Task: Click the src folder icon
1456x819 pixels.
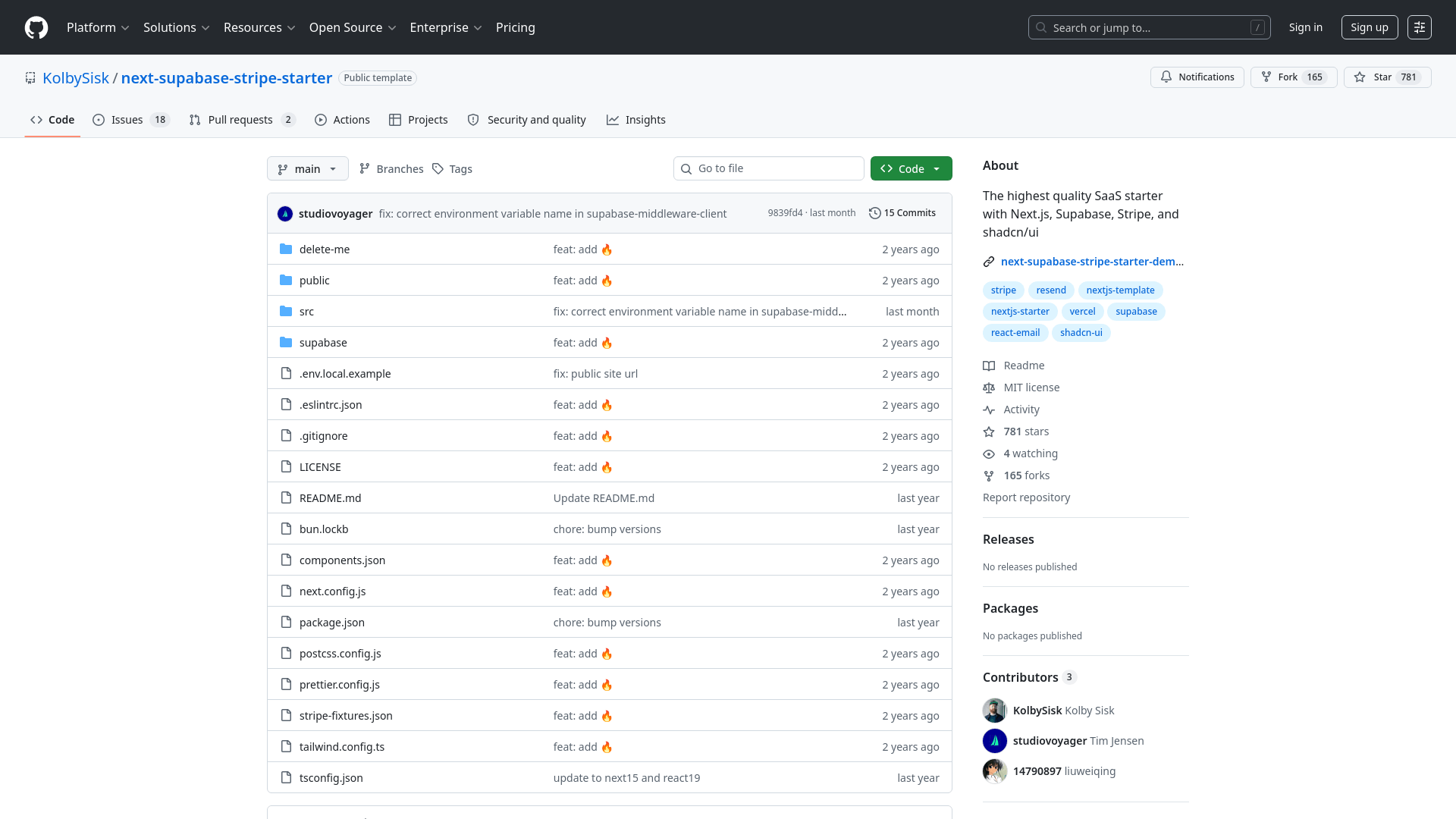Action: 286,312
